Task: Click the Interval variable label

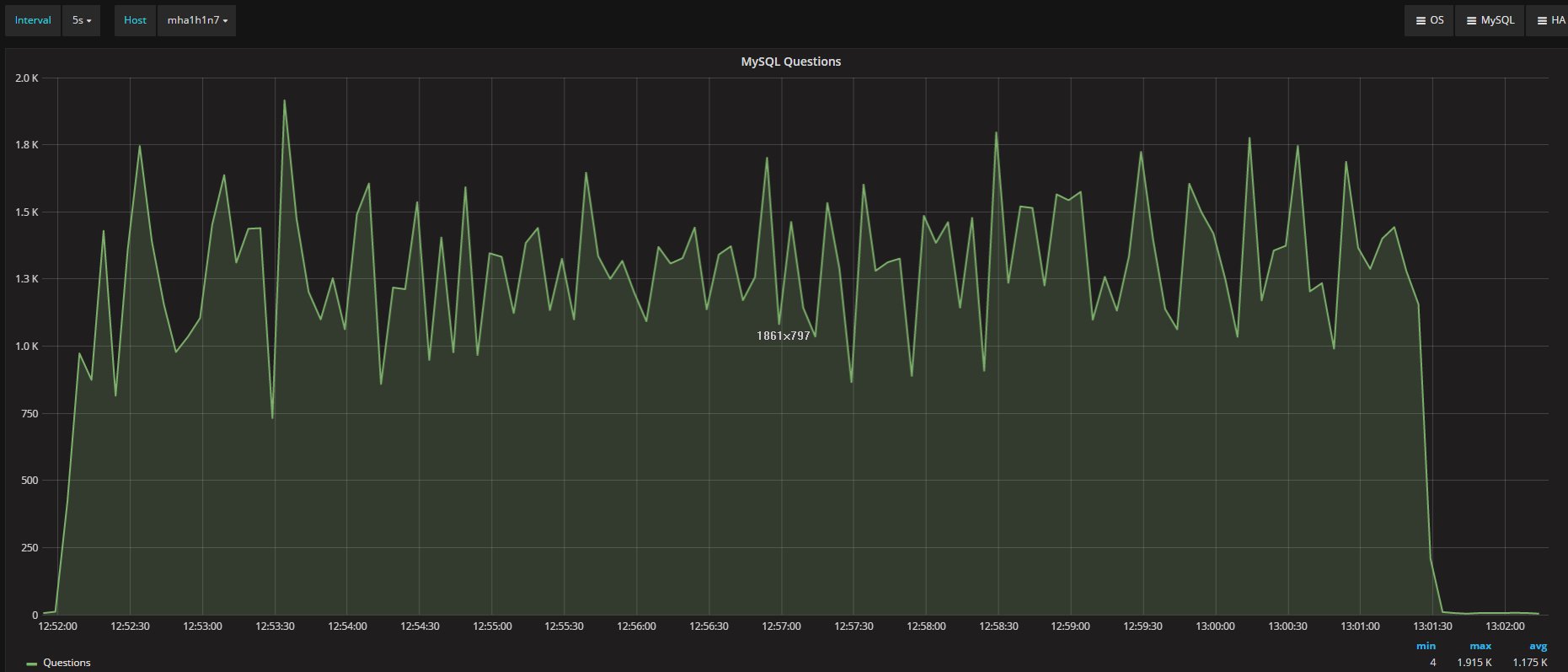Action: pyautogui.click(x=33, y=20)
